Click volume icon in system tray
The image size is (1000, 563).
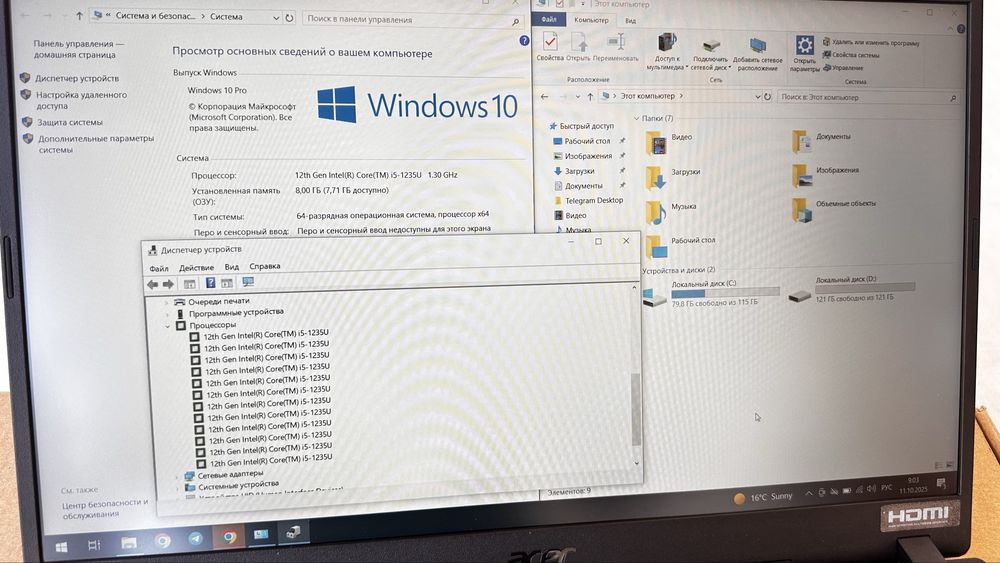tap(871, 489)
